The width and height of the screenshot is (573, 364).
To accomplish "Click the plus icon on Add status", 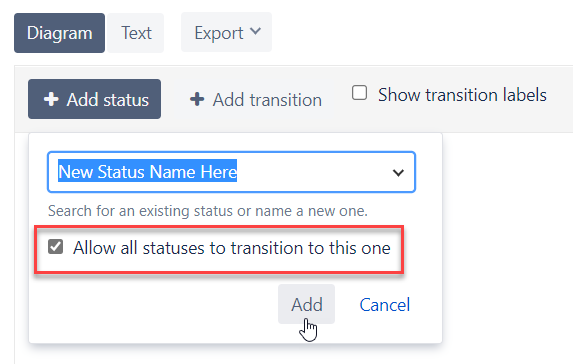I will [51, 99].
